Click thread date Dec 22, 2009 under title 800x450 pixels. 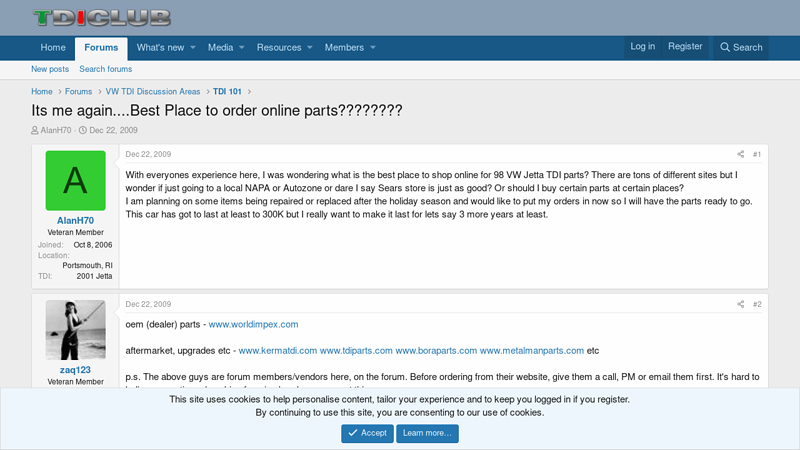(113, 130)
